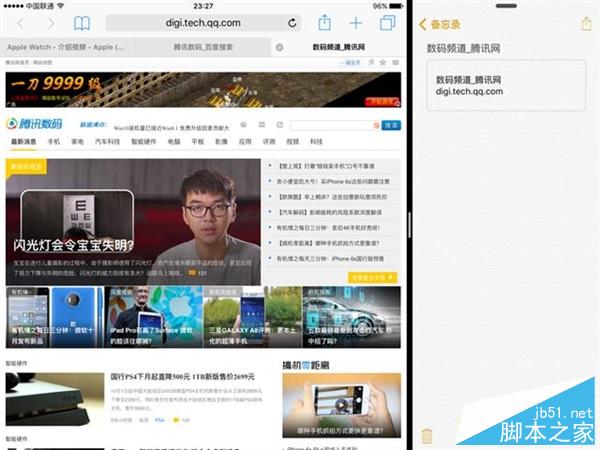
Task: Open the 平板 nav category
Action: click(x=198, y=142)
